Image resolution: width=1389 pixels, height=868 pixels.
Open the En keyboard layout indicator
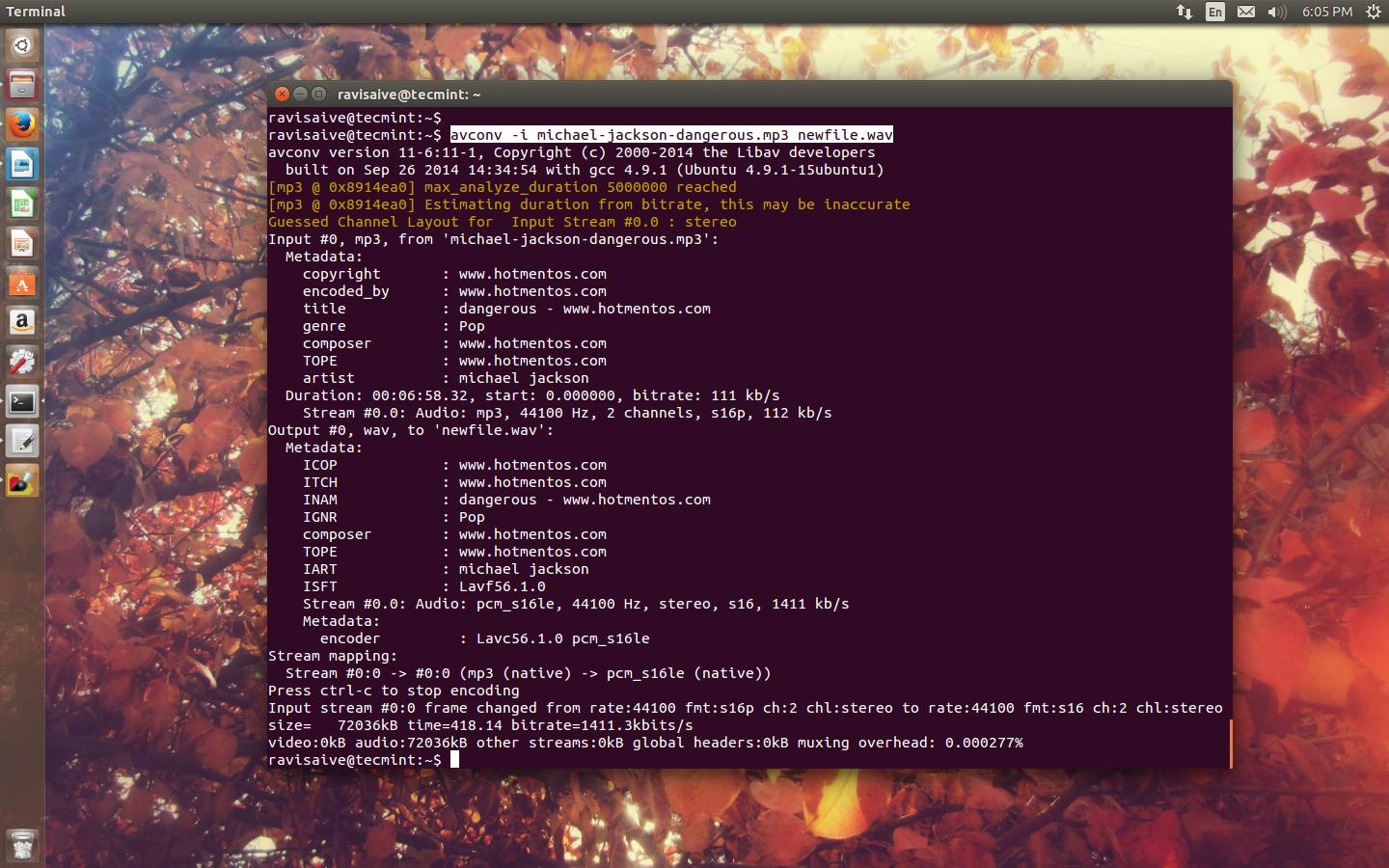click(x=1215, y=12)
